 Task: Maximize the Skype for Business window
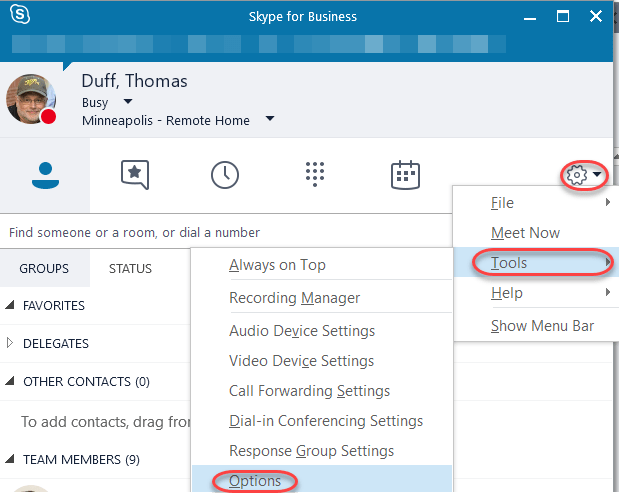coord(563,17)
